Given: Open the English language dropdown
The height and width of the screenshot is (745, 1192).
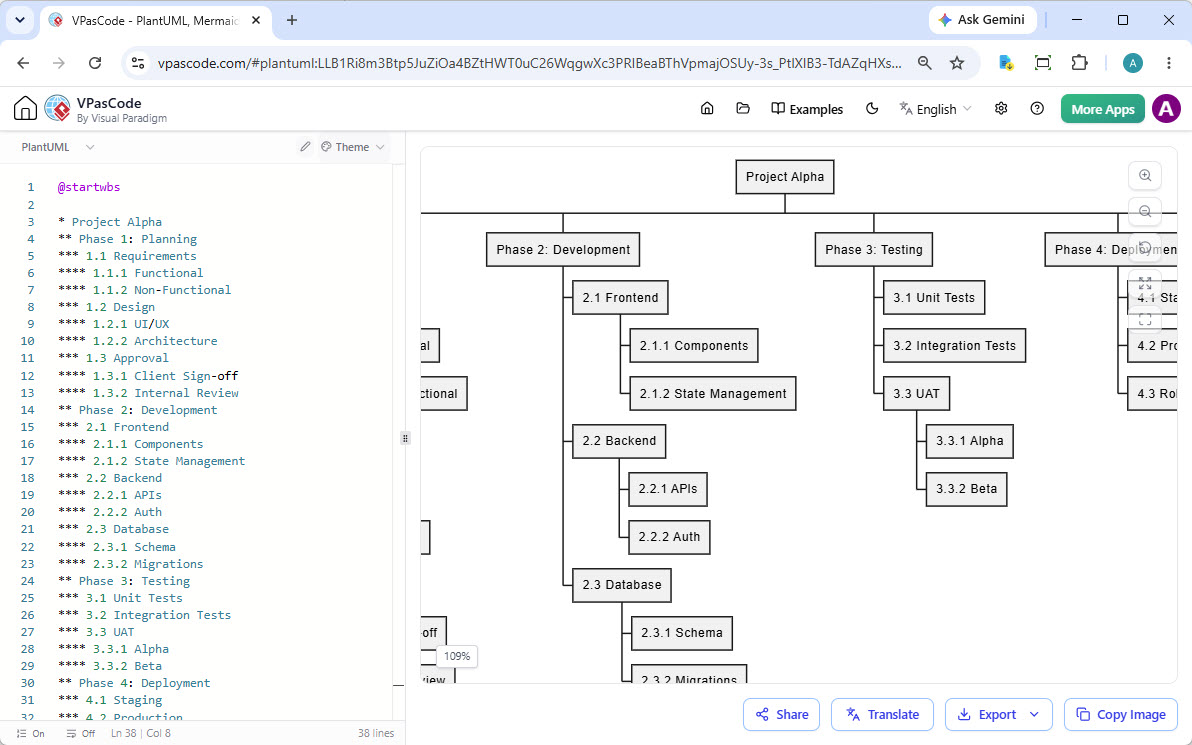Looking at the screenshot, I should tap(936, 109).
